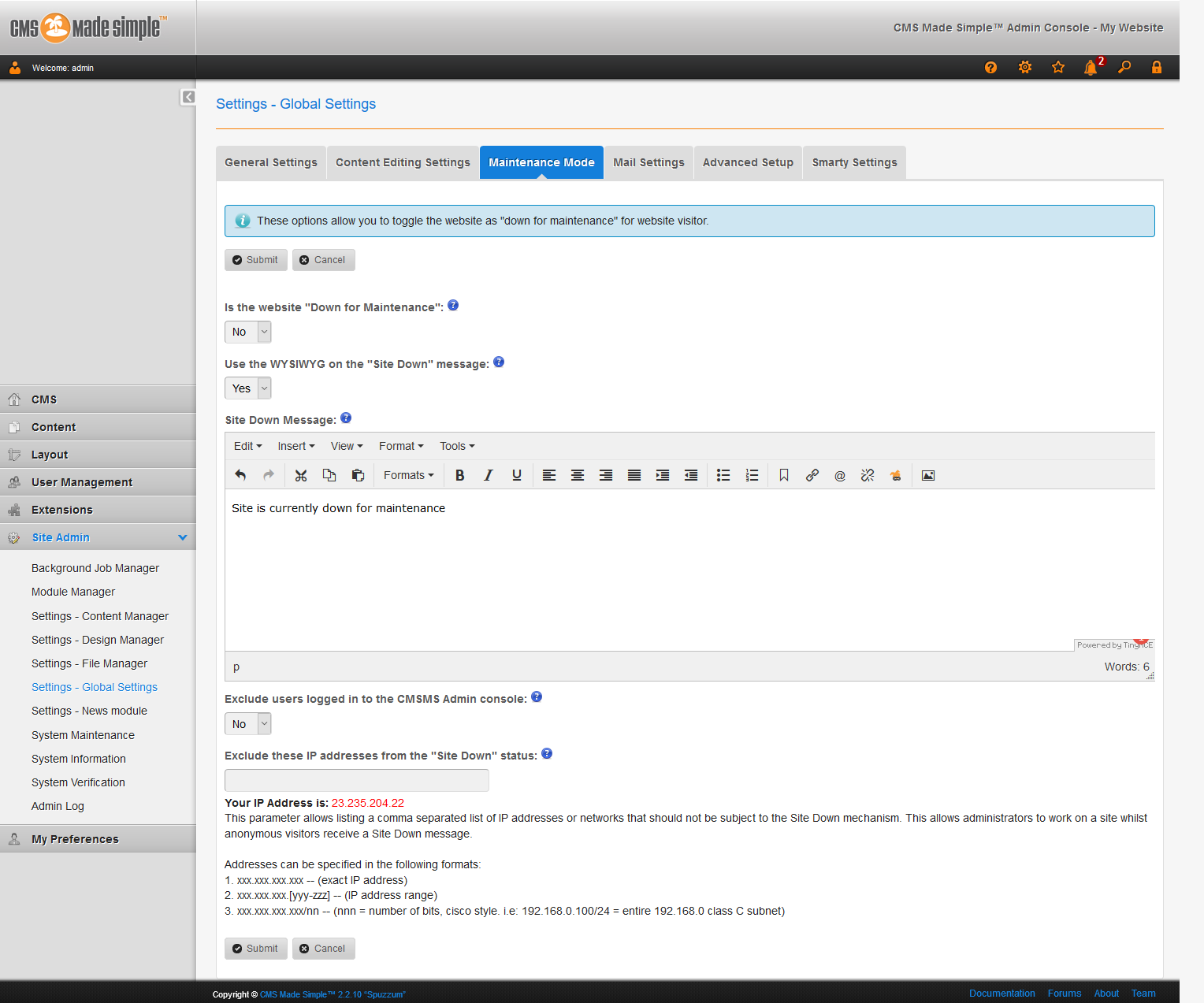Open the "Down for Maintenance" No dropdown

(x=247, y=332)
